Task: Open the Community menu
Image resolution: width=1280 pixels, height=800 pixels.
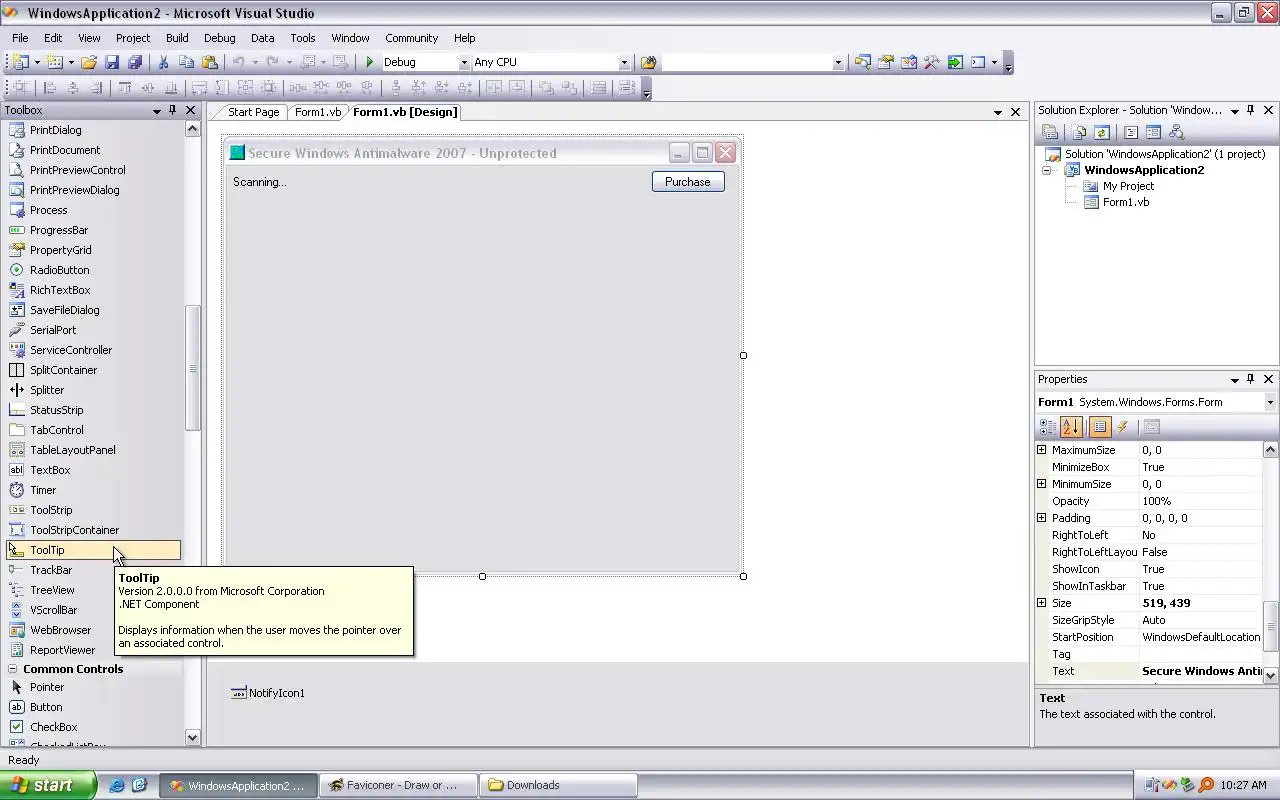Action: pyautogui.click(x=411, y=38)
